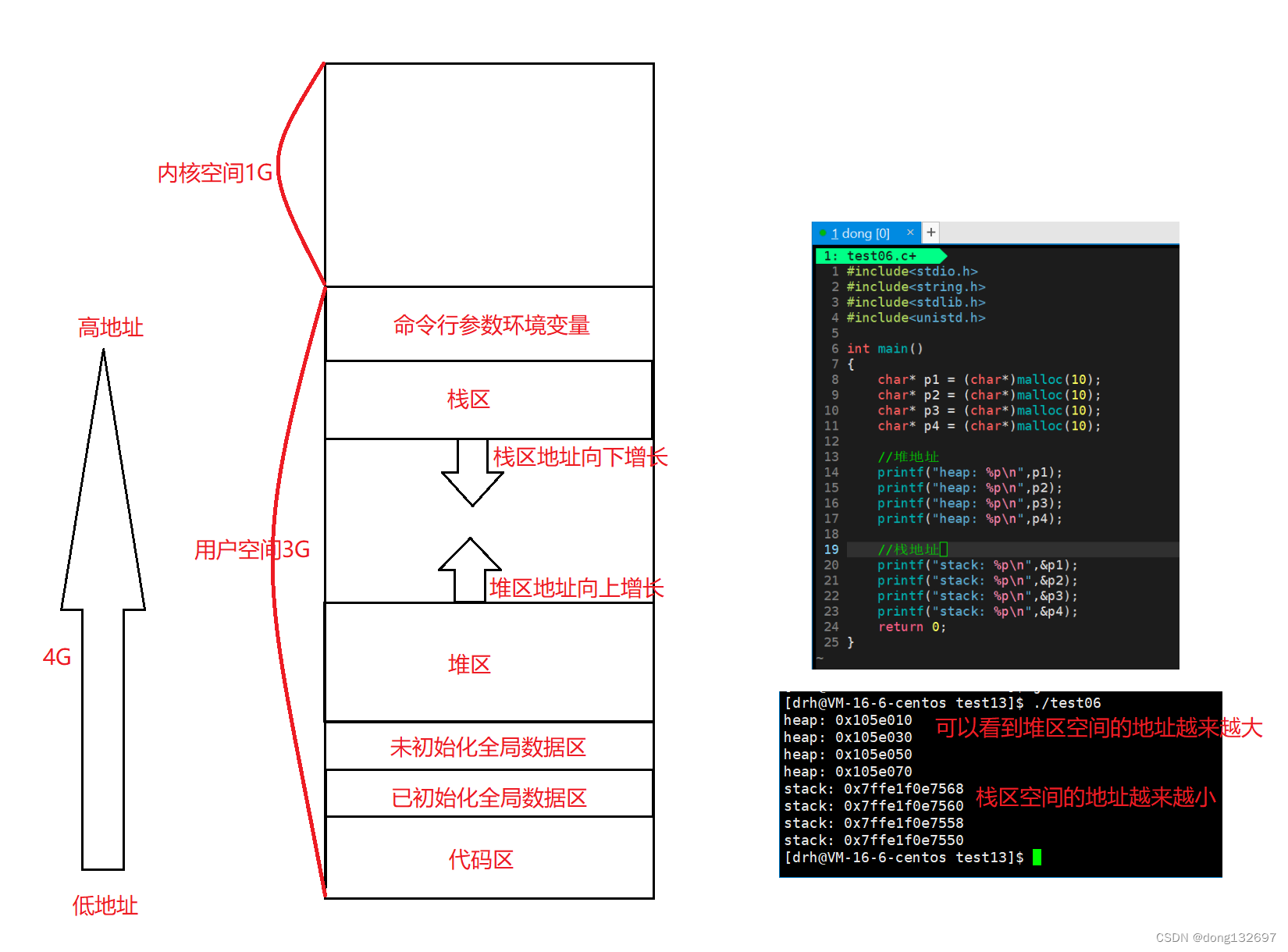Screen dimensions: 1288x952
Task: Click the tall address-direction arrow
Action: pos(103,609)
